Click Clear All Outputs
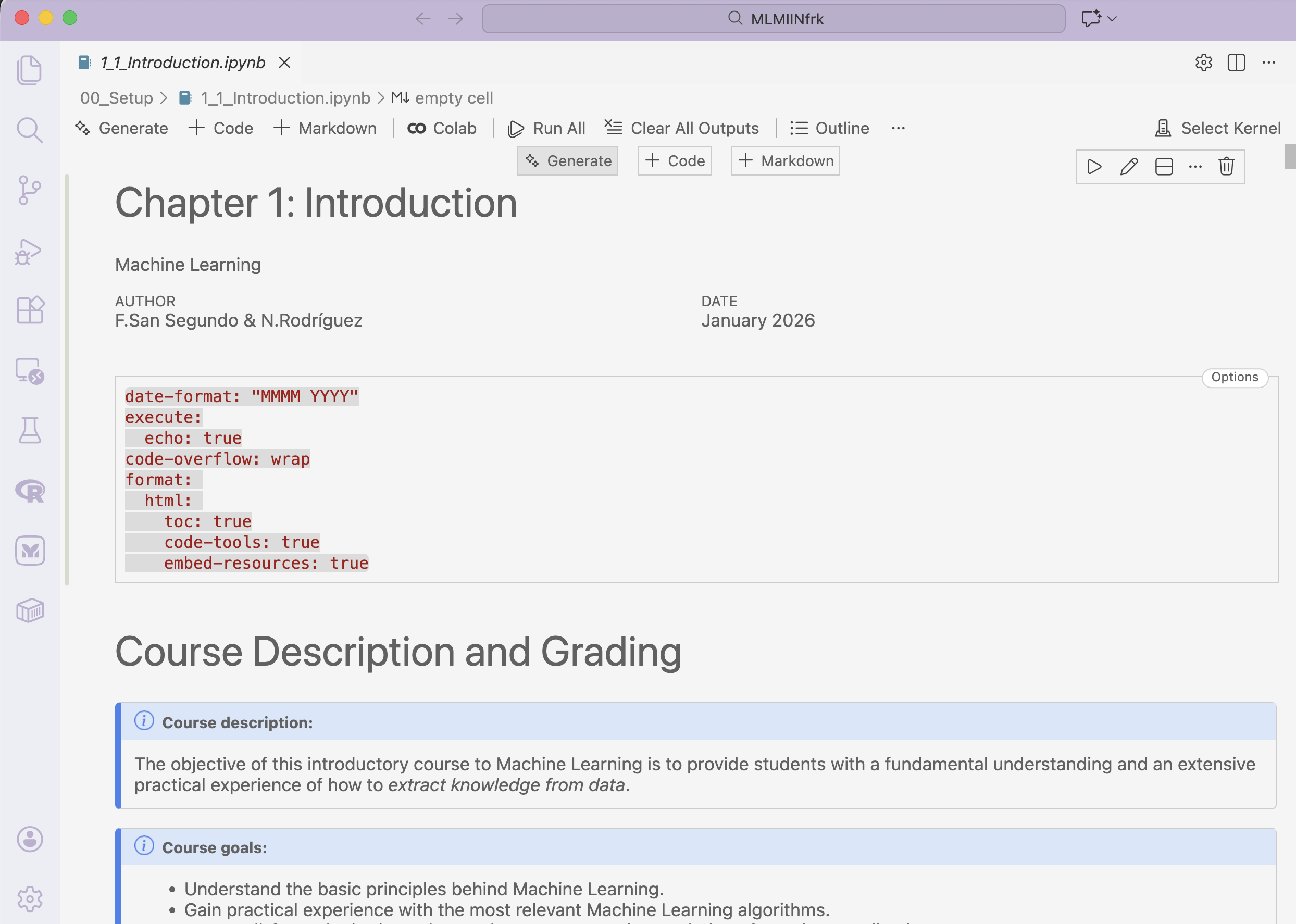 [681, 129]
